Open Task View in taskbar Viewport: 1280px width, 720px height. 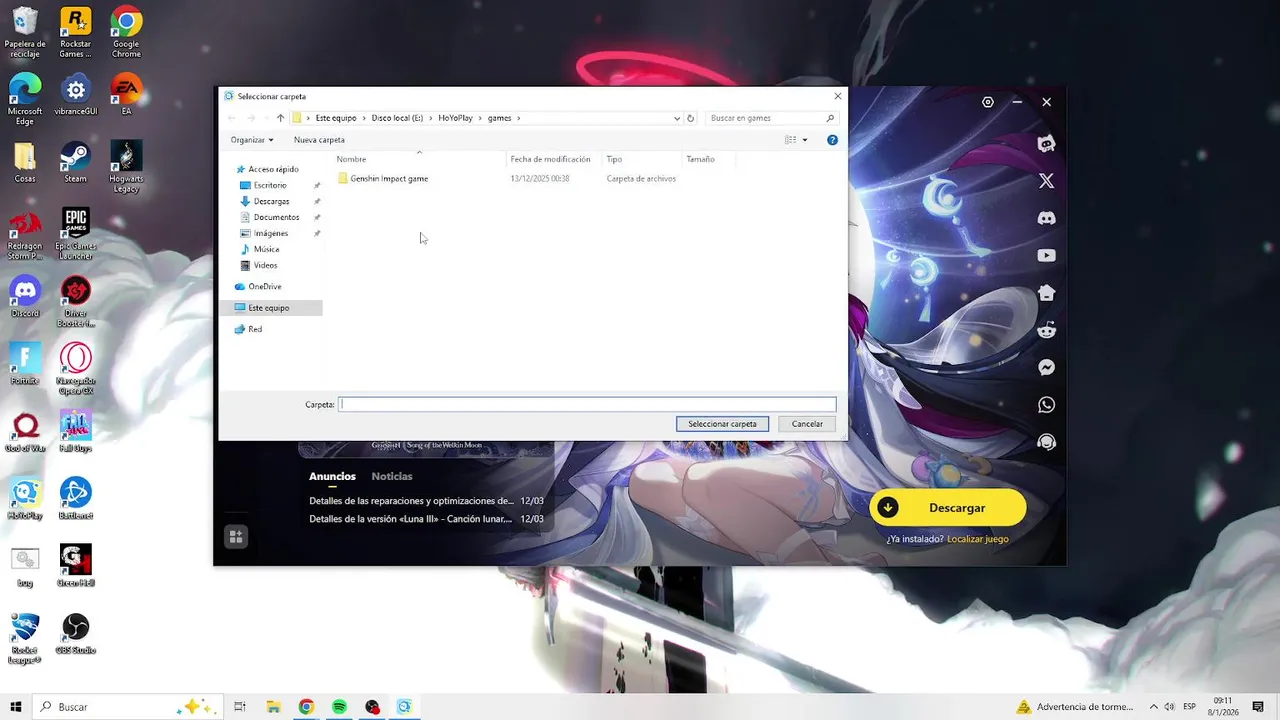[240, 707]
